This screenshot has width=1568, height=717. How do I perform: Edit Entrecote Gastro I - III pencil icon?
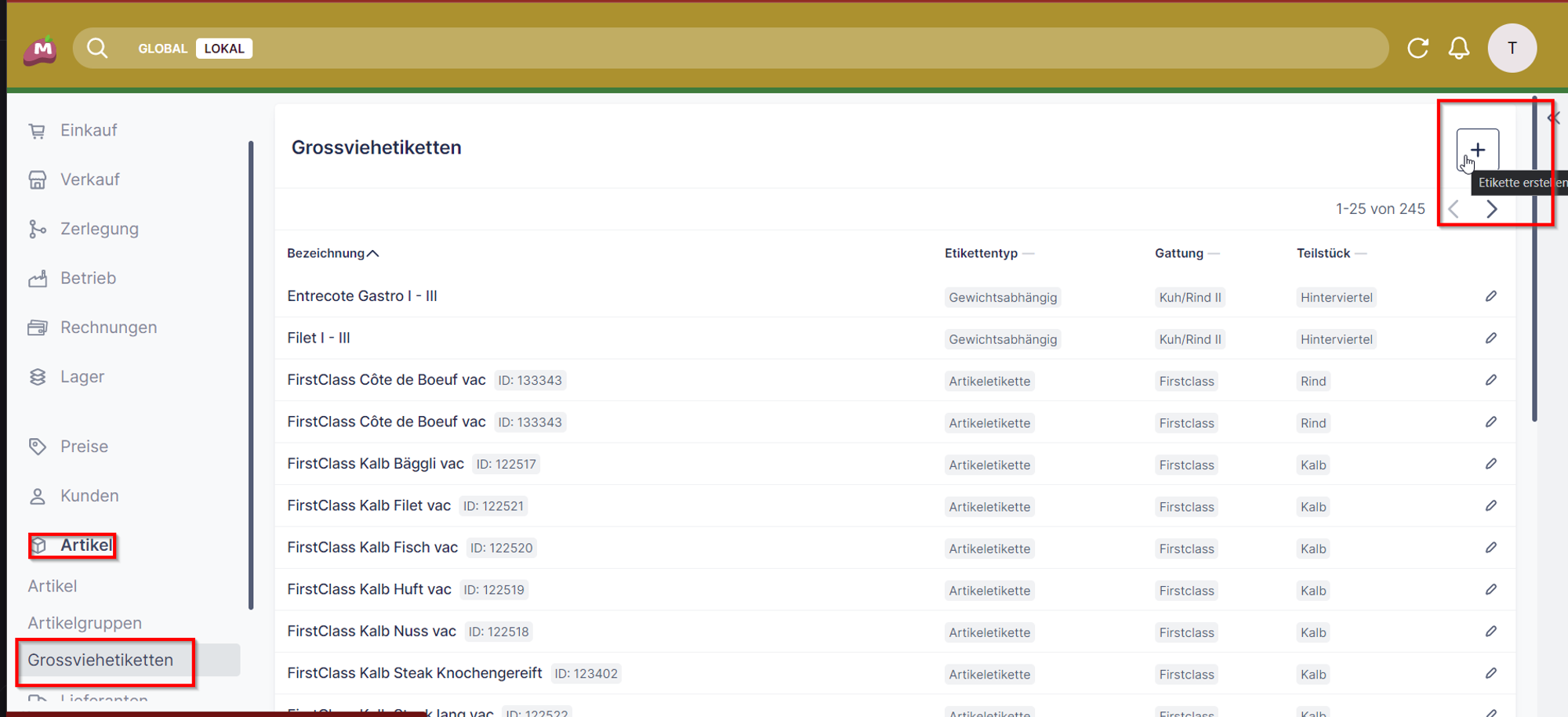click(x=1490, y=296)
